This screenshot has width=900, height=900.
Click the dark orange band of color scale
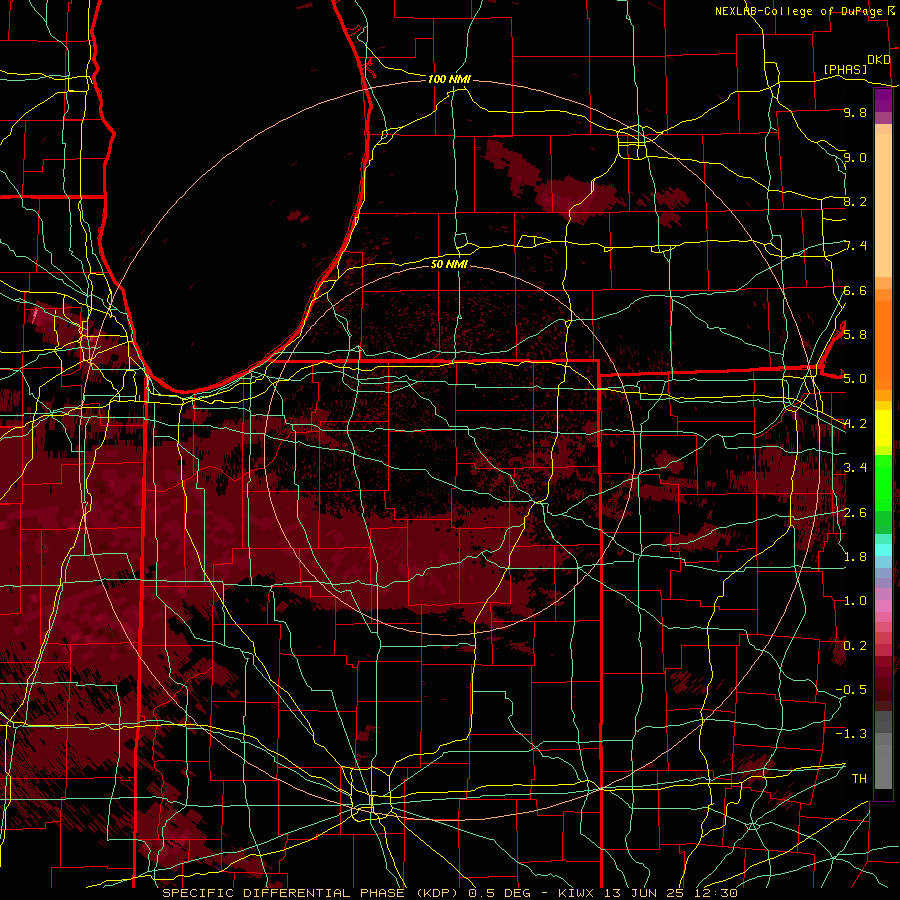[883, 344]
